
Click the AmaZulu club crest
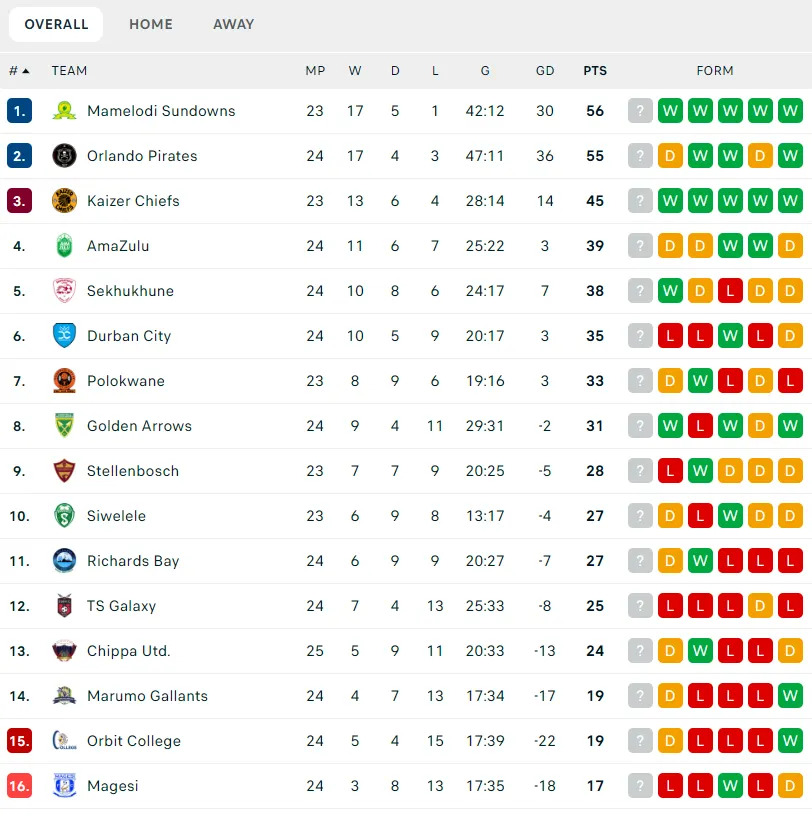pos(64,246)
